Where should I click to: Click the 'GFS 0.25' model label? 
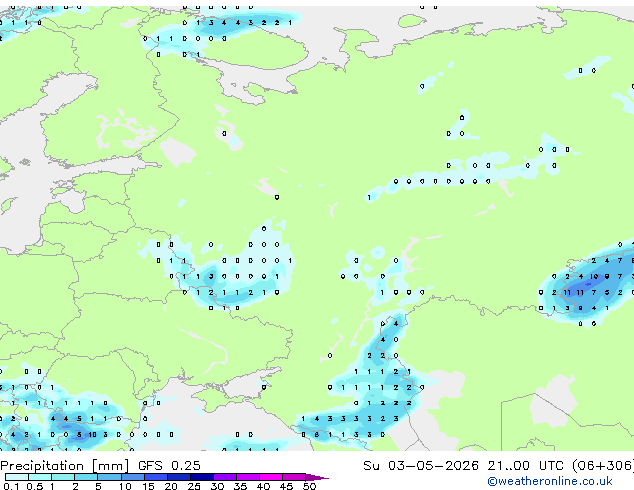(169, 465)
